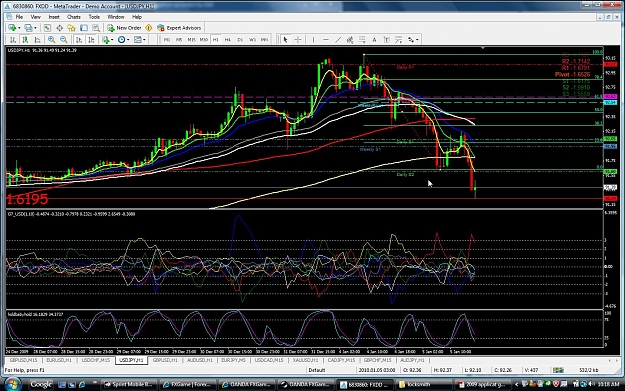Viewport: 625px width, 391px height.
Task: Switch timeframe to D1
Action: point(240,39)
